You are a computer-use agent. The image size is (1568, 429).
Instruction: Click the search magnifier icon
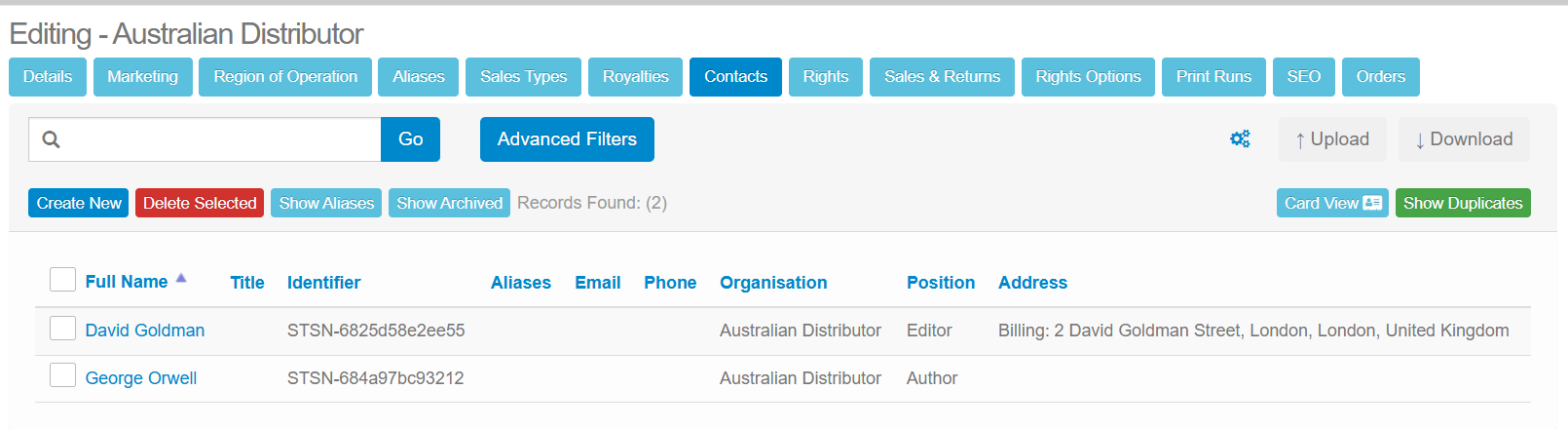tap(52, 139)
